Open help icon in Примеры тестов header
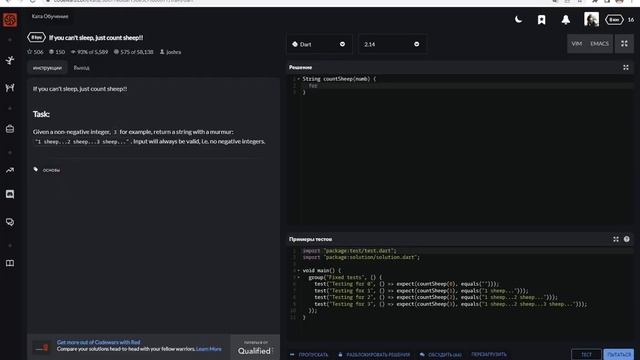Viewport: 640px width, 360px height. pyautogui.click(x=627, y=239)
